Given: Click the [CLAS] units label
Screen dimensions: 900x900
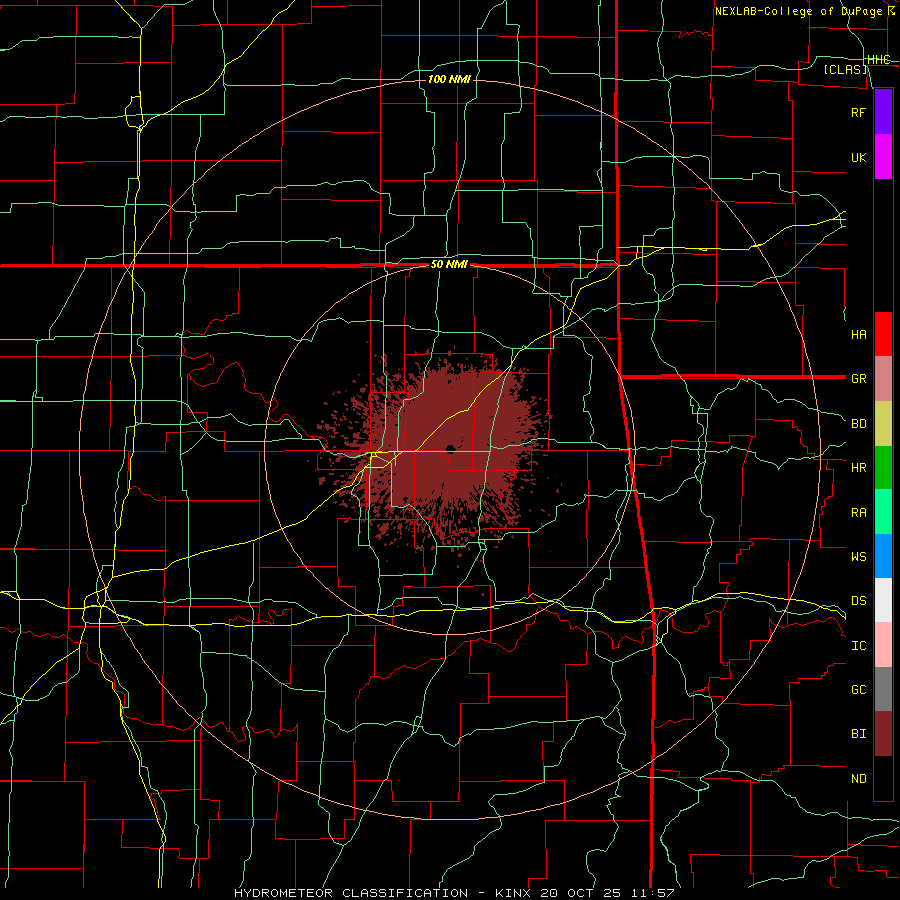Looking at the screenshot, I should [x=845, y=70].
